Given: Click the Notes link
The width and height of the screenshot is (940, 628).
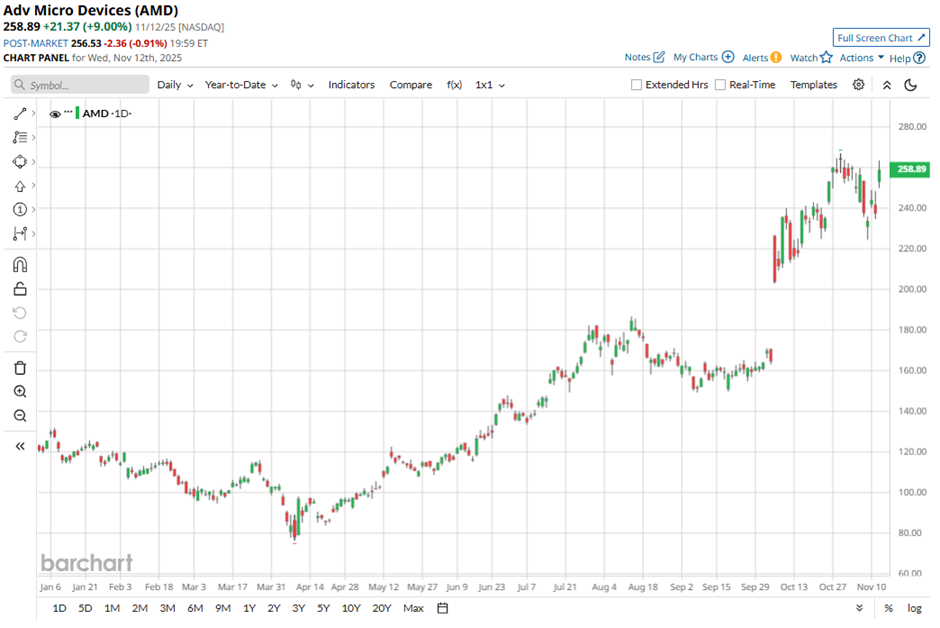Looking at the screenshot, I should [637, 57].
